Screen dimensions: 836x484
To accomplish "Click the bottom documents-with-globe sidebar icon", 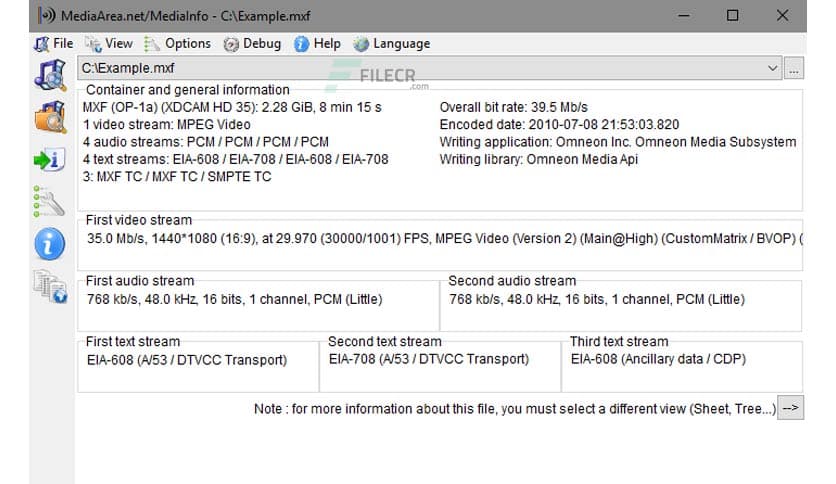I will [49, 286].
